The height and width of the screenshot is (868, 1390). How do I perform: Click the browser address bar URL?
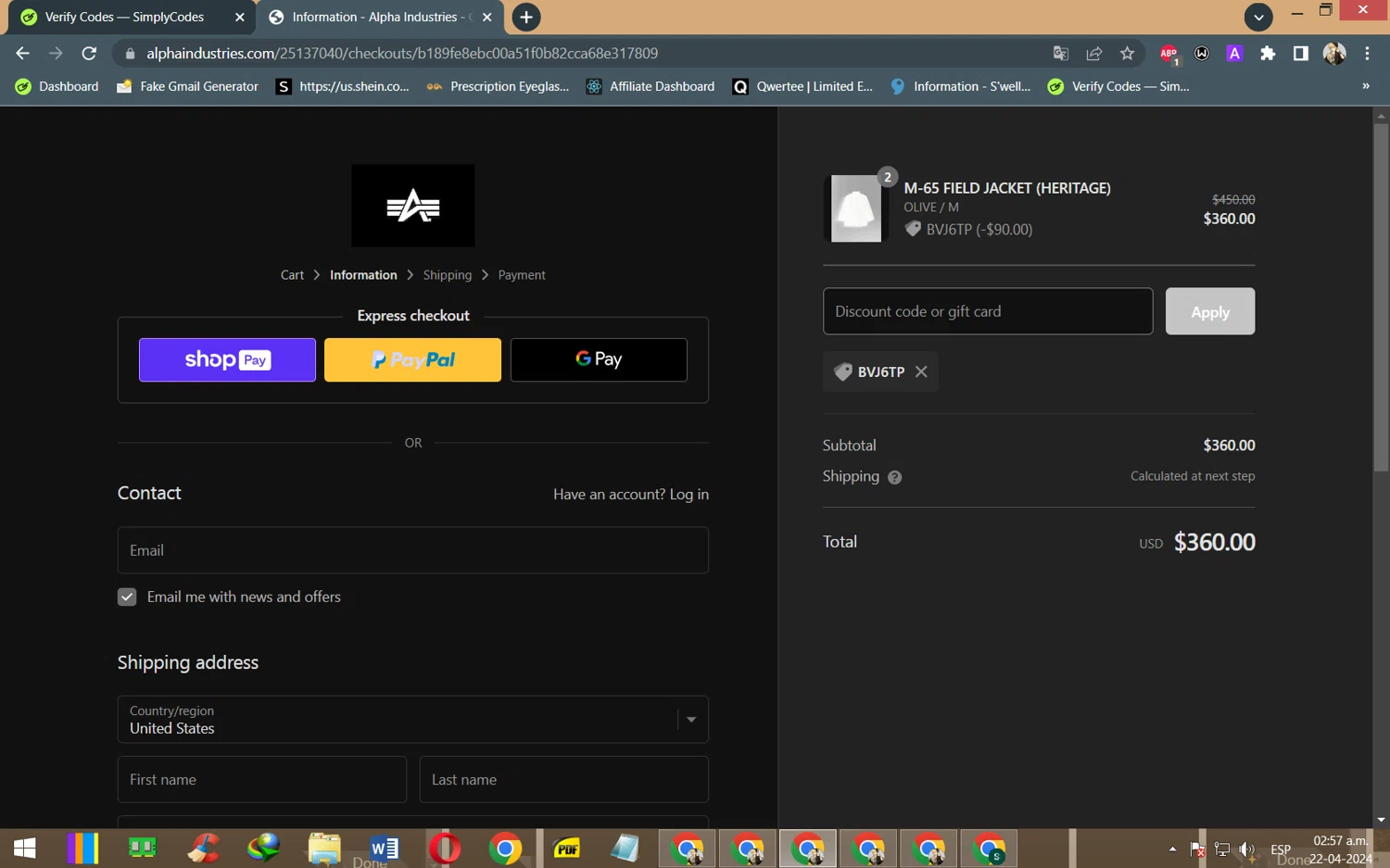pyautogui.click(x=402, y=54)
